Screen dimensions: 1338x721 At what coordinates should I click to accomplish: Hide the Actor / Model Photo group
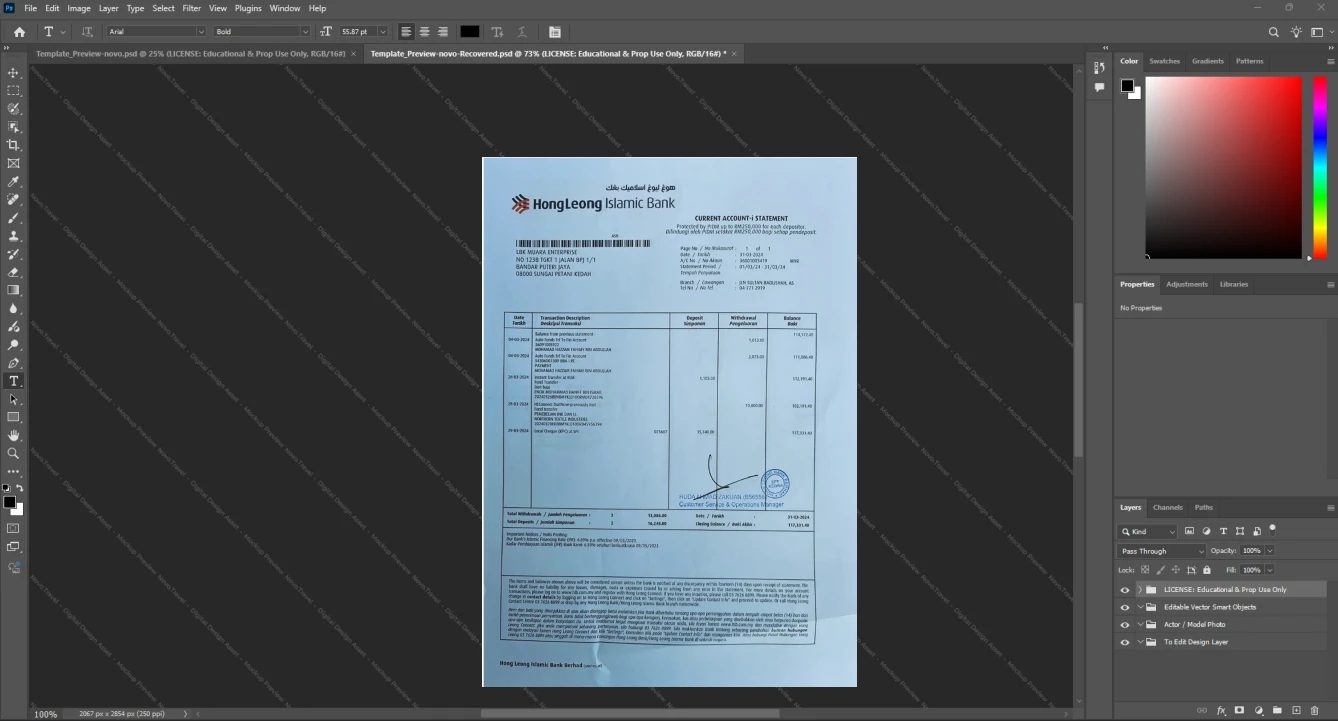(1125, 624)
